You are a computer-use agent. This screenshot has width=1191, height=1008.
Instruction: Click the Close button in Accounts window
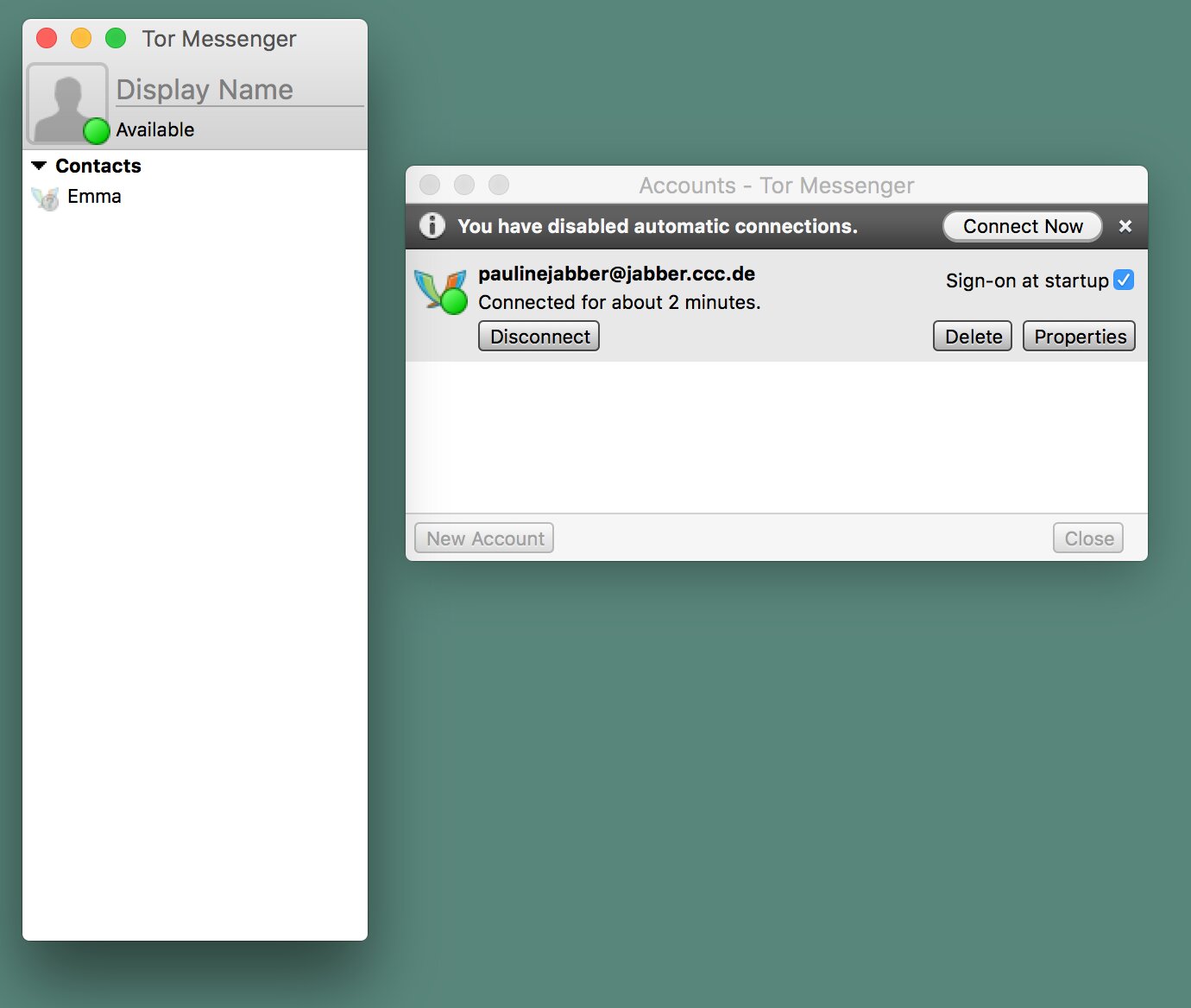pos(1088,539)
